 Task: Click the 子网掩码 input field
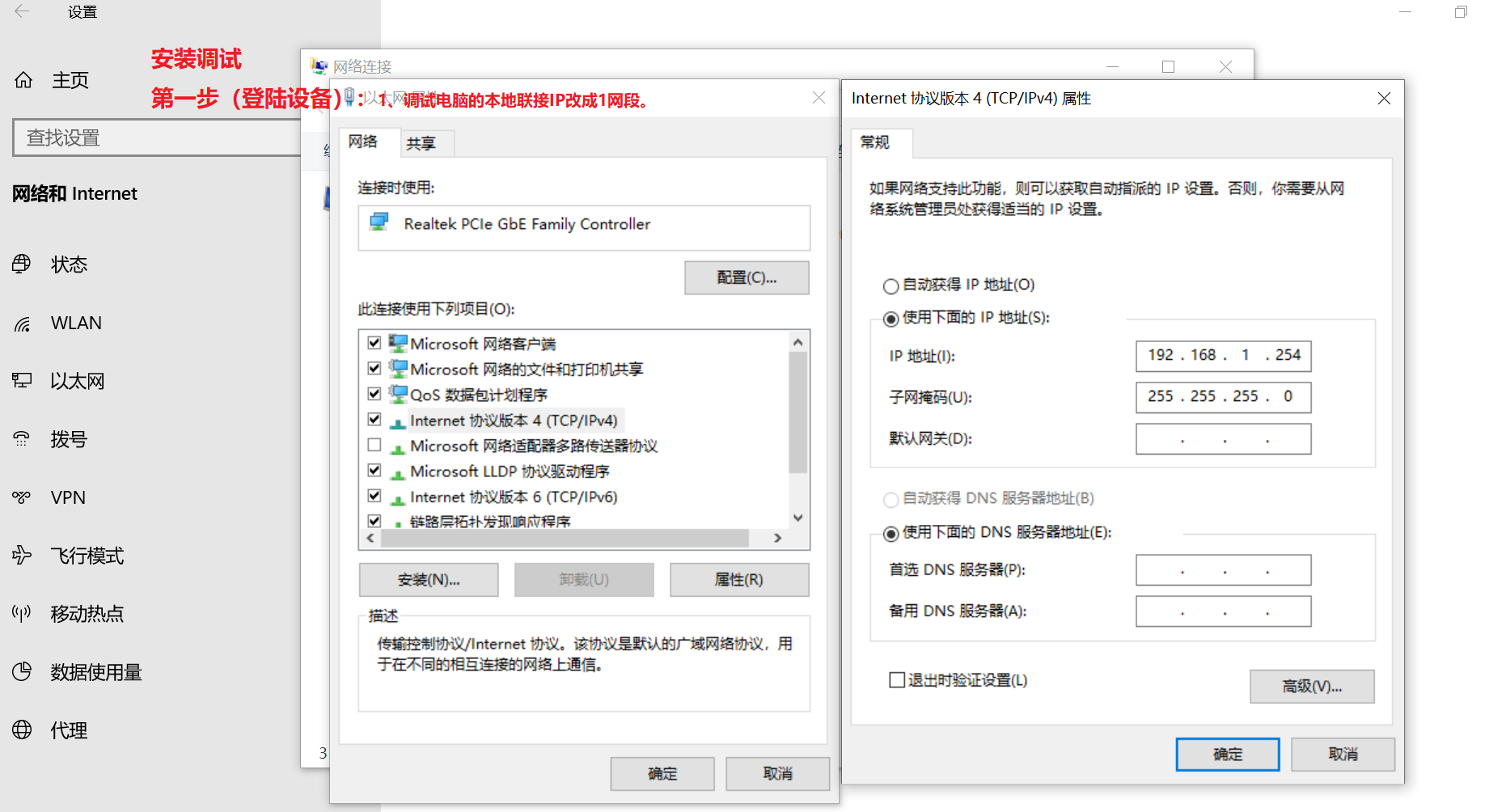[x=1224, y=397]
